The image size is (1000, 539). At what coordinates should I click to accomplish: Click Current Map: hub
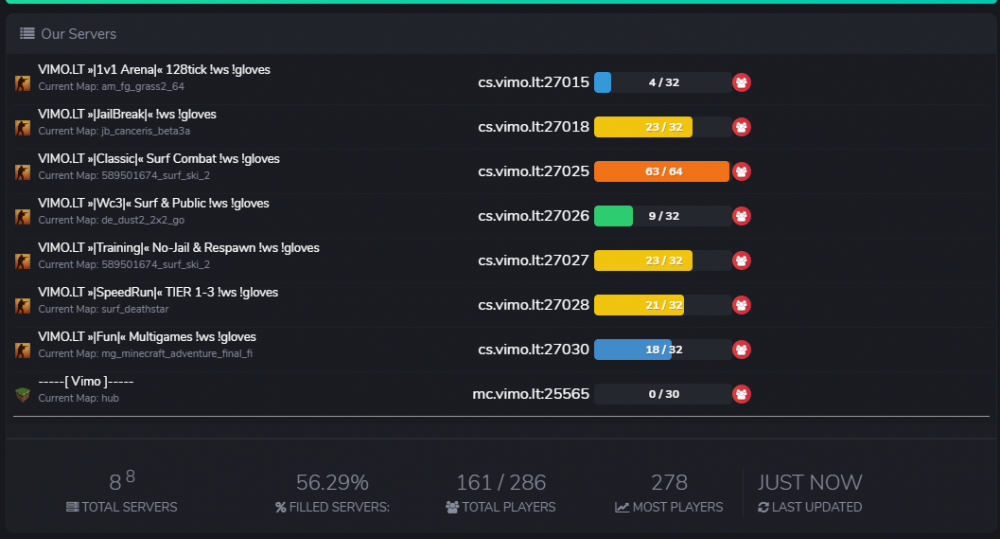[x=78, y=398]
